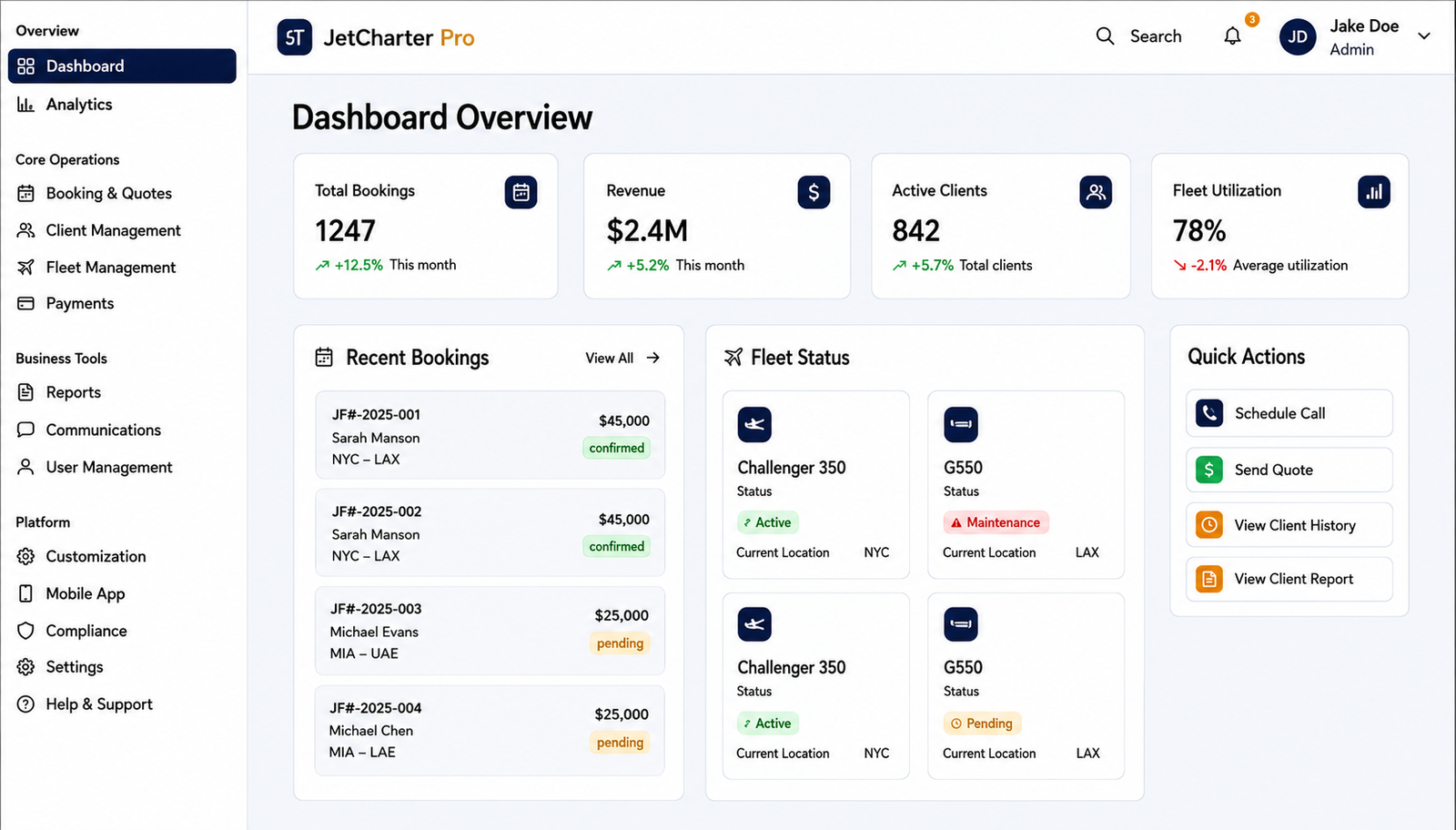Click the Fleet Status airplane header icon
The height and width of the screenshot is (830, 1456).
(x=733, y=358)
